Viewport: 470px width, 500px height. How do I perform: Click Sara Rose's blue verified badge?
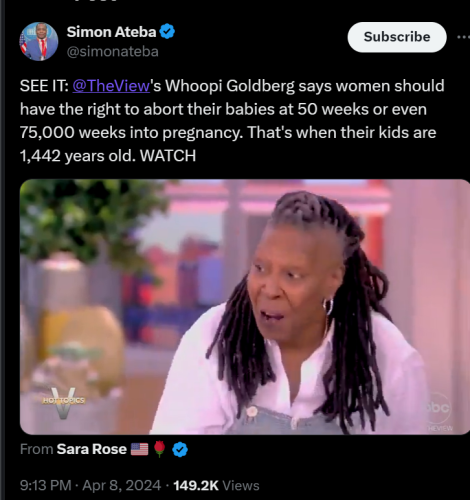coord(180,450)
